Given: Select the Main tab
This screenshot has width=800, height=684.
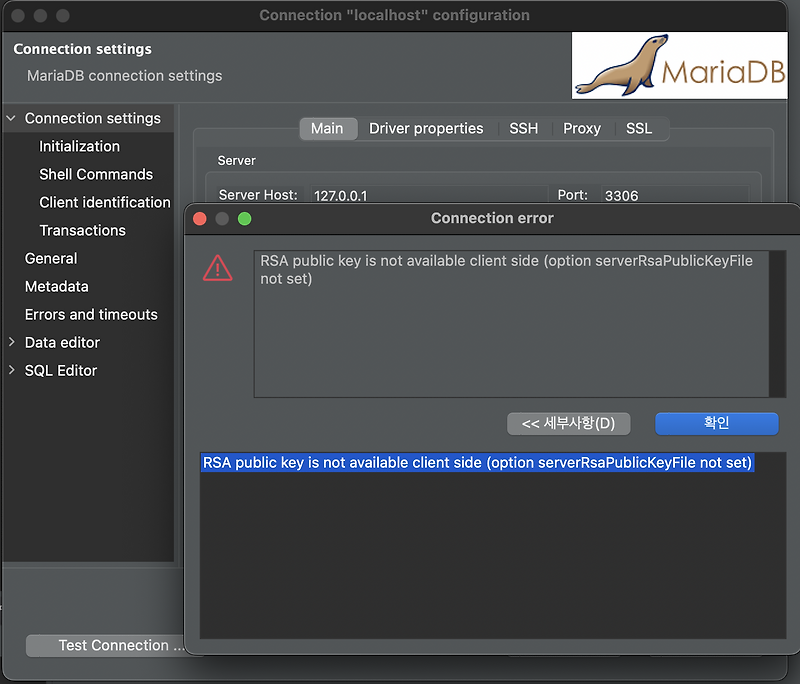Looking at the screenshot, I should (328, 128).
